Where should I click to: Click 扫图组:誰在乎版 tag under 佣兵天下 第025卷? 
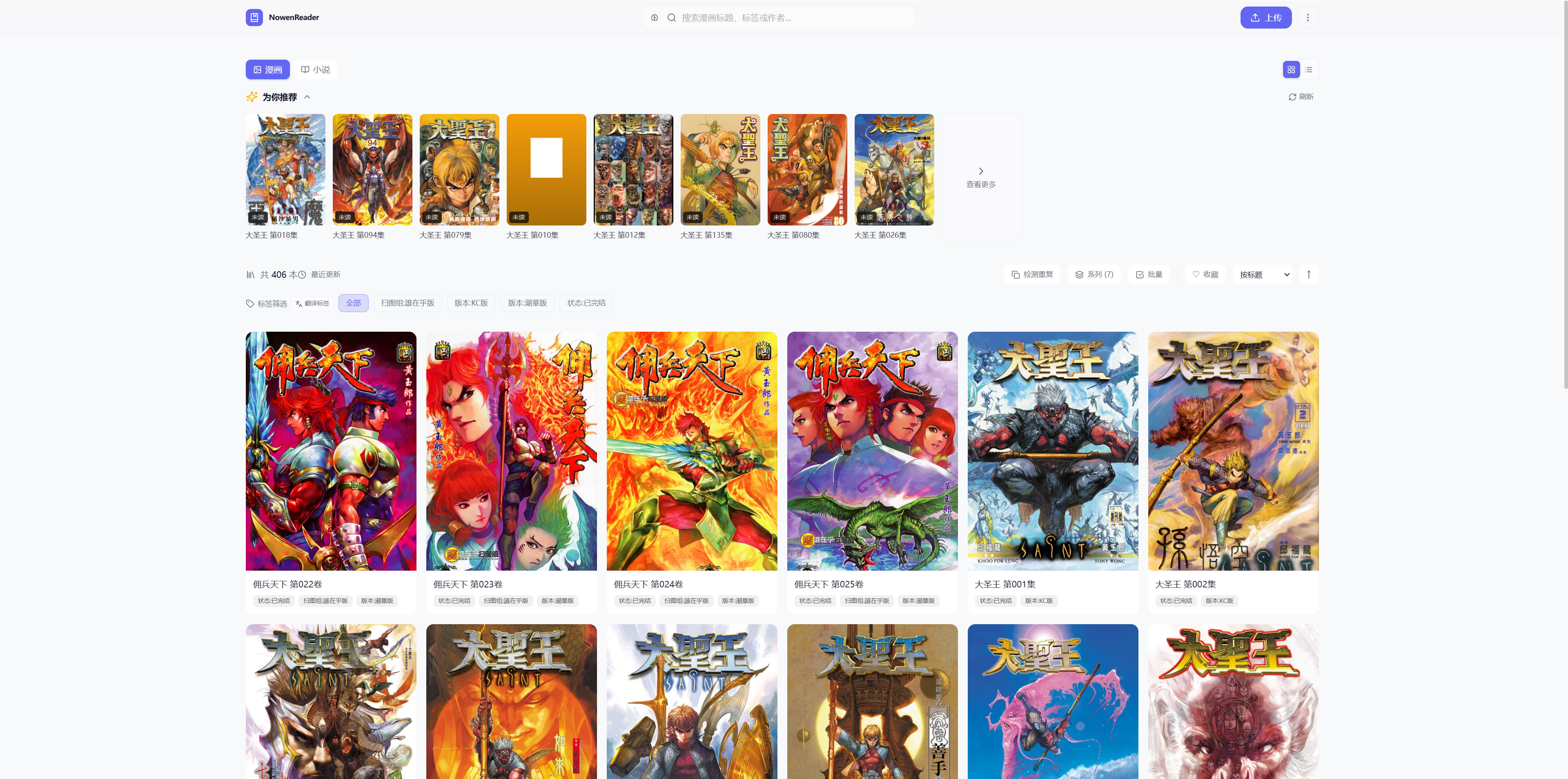867,601
